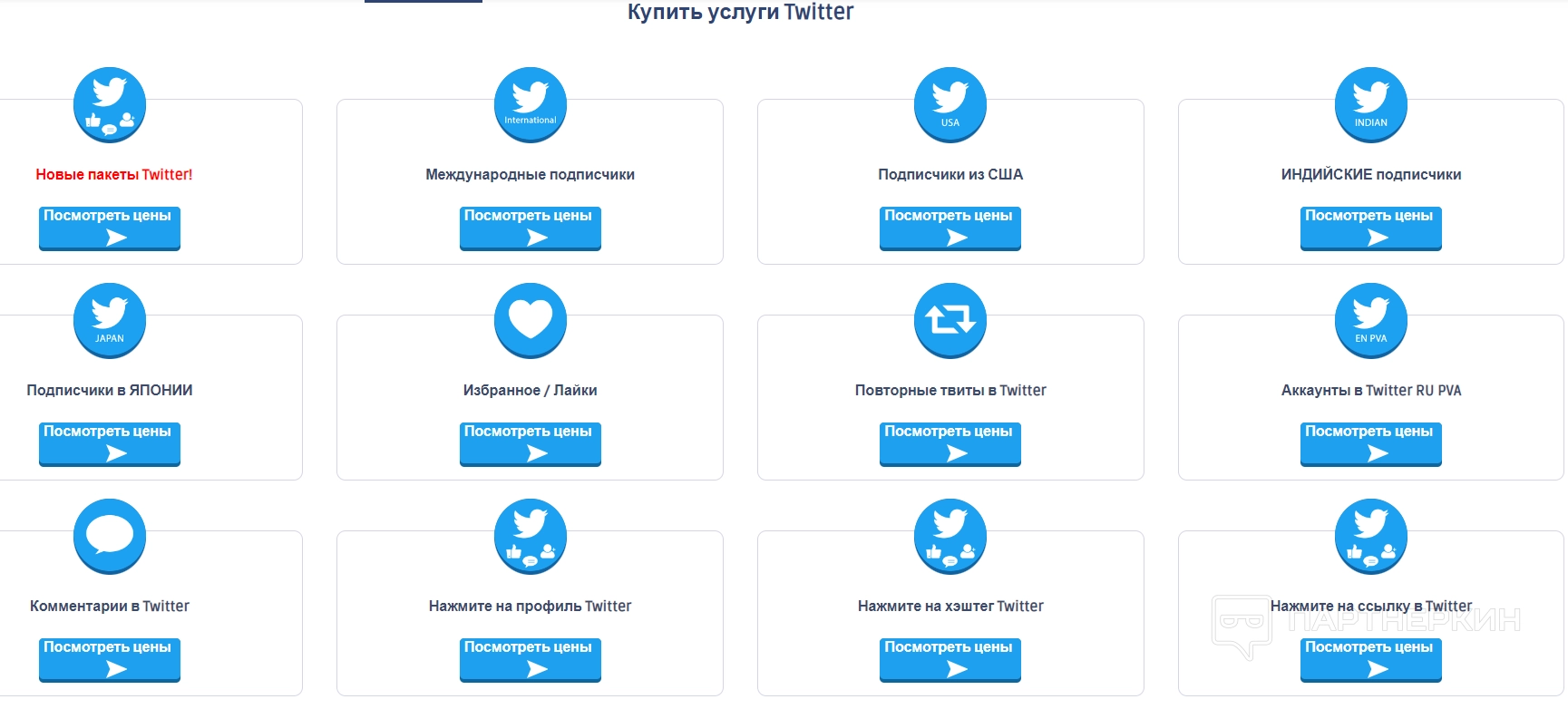This screenshot has height=709, width=1568.
Task: Click the heart favorites icon
Action: click(x=530, y=320)
